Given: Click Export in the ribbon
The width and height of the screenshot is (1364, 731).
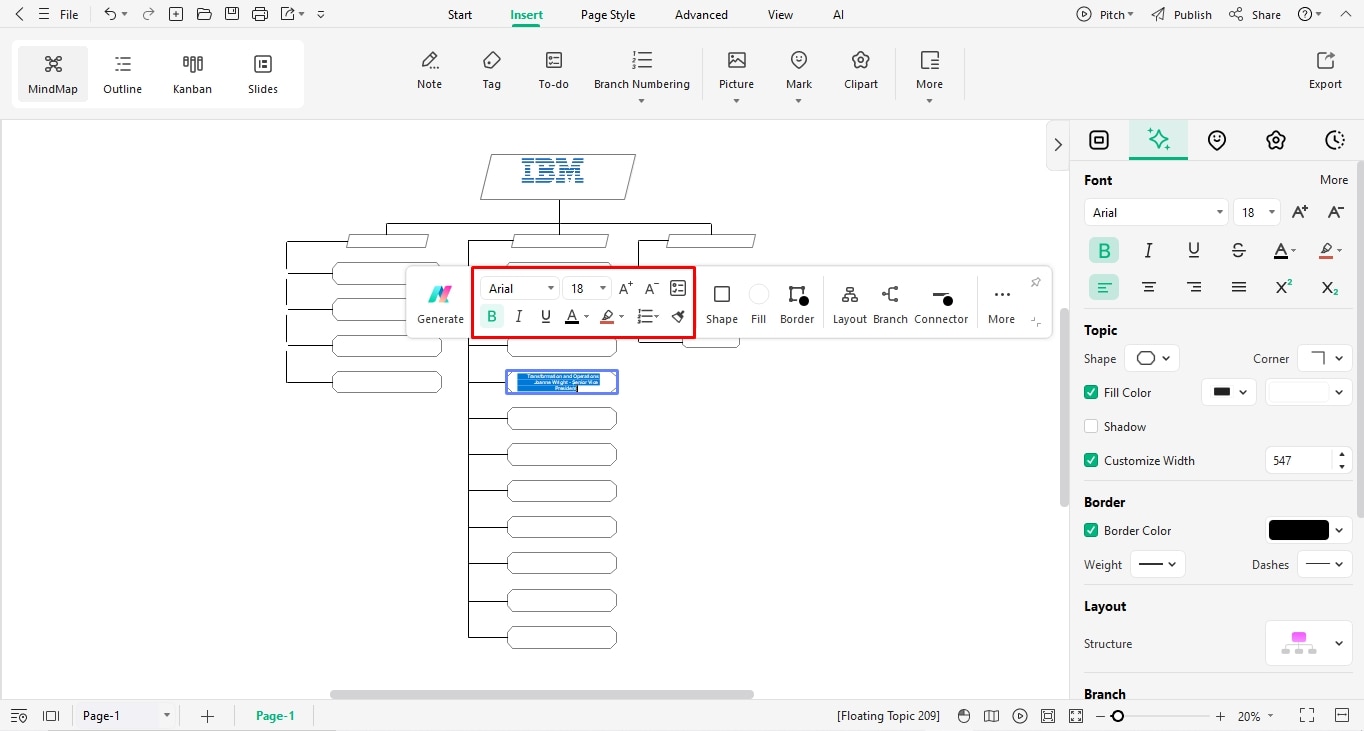Looking at the screenshot, I should [1325, 71].
